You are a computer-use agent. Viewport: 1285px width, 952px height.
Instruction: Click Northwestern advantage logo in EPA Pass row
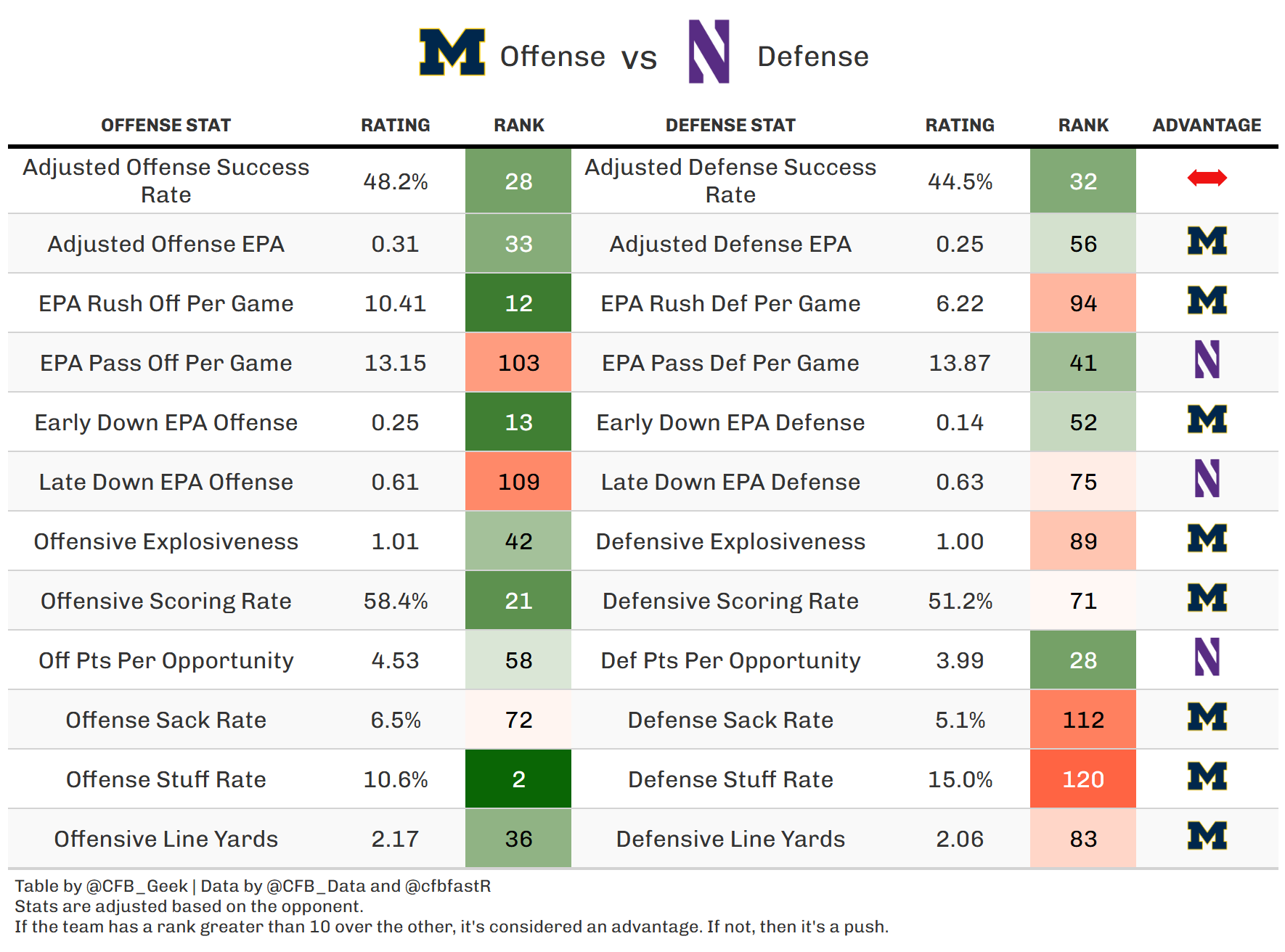tap(1207, 360)
